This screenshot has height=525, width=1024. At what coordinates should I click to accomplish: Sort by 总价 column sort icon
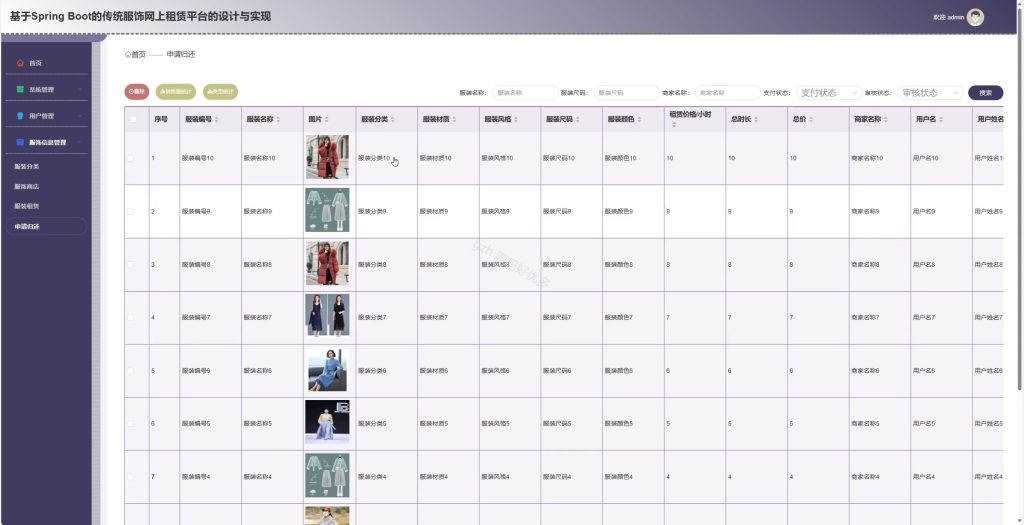coord(812,119)
